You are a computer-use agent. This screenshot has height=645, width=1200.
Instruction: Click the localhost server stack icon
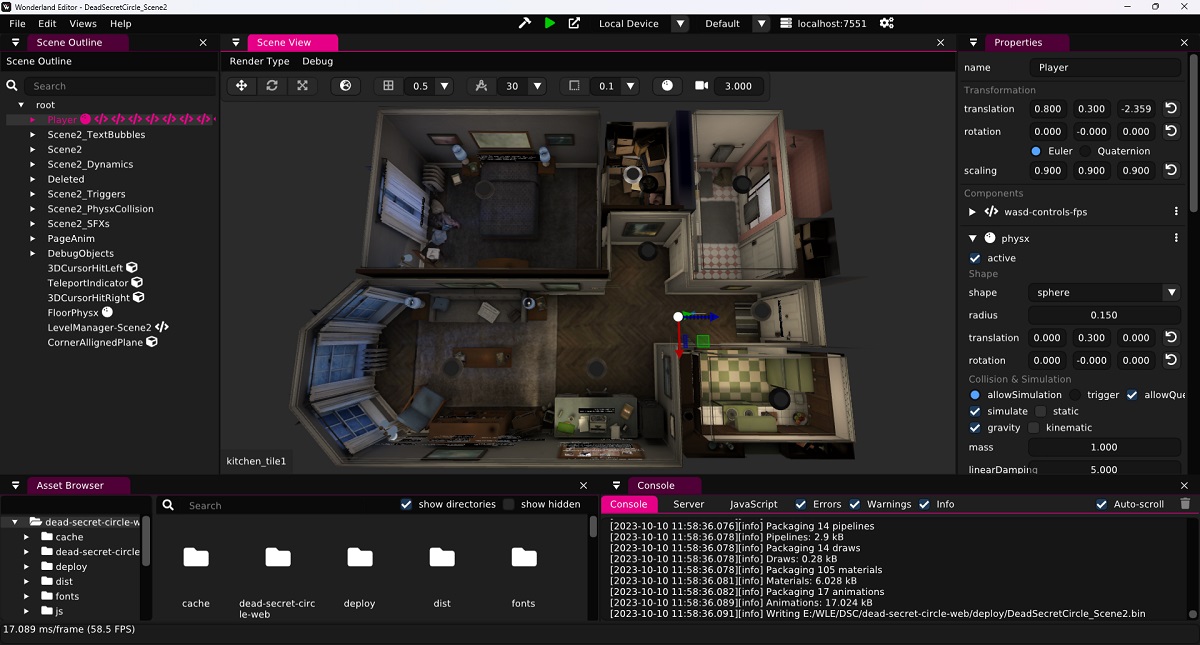tap(786, 23)
